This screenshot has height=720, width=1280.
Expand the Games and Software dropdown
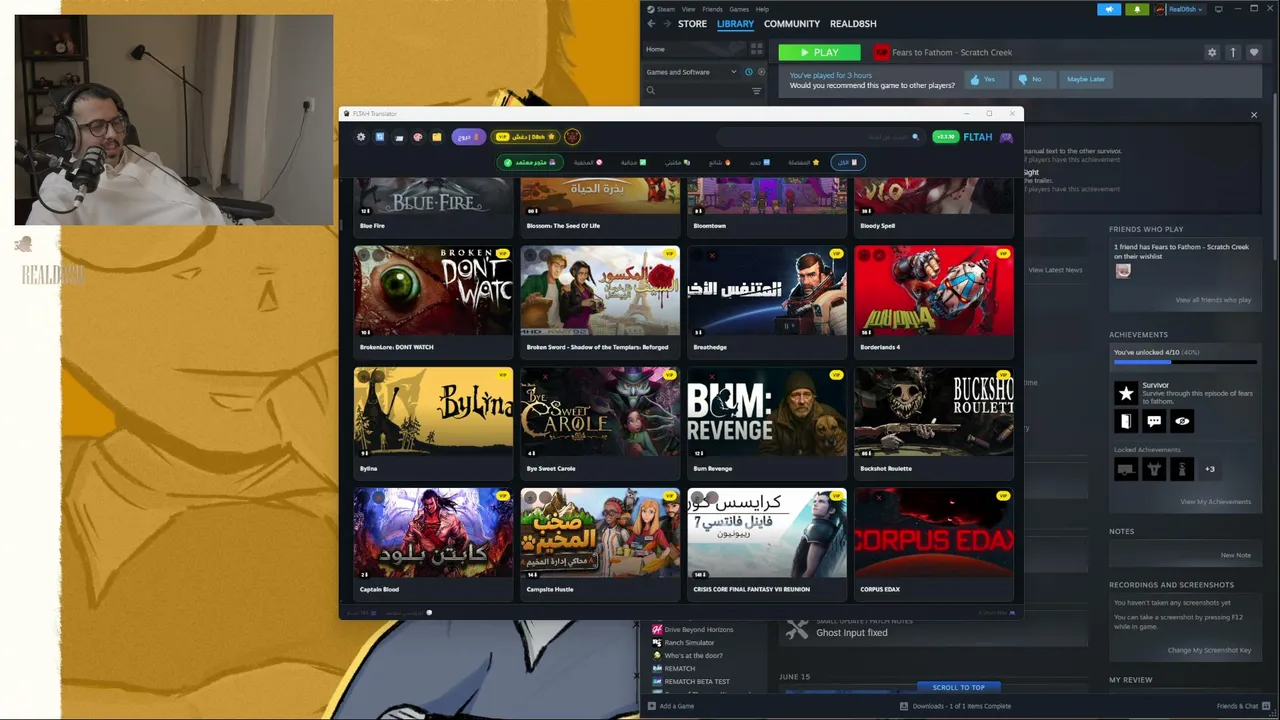tap(691, 72)
